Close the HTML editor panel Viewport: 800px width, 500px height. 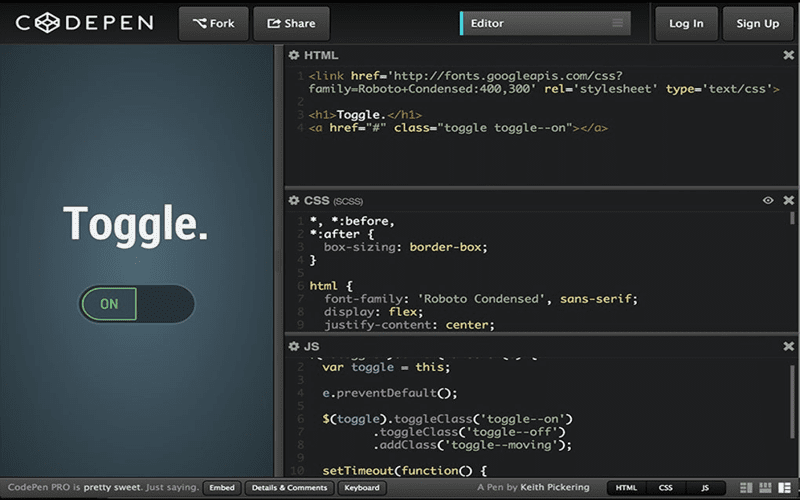[x=788, y=55]
